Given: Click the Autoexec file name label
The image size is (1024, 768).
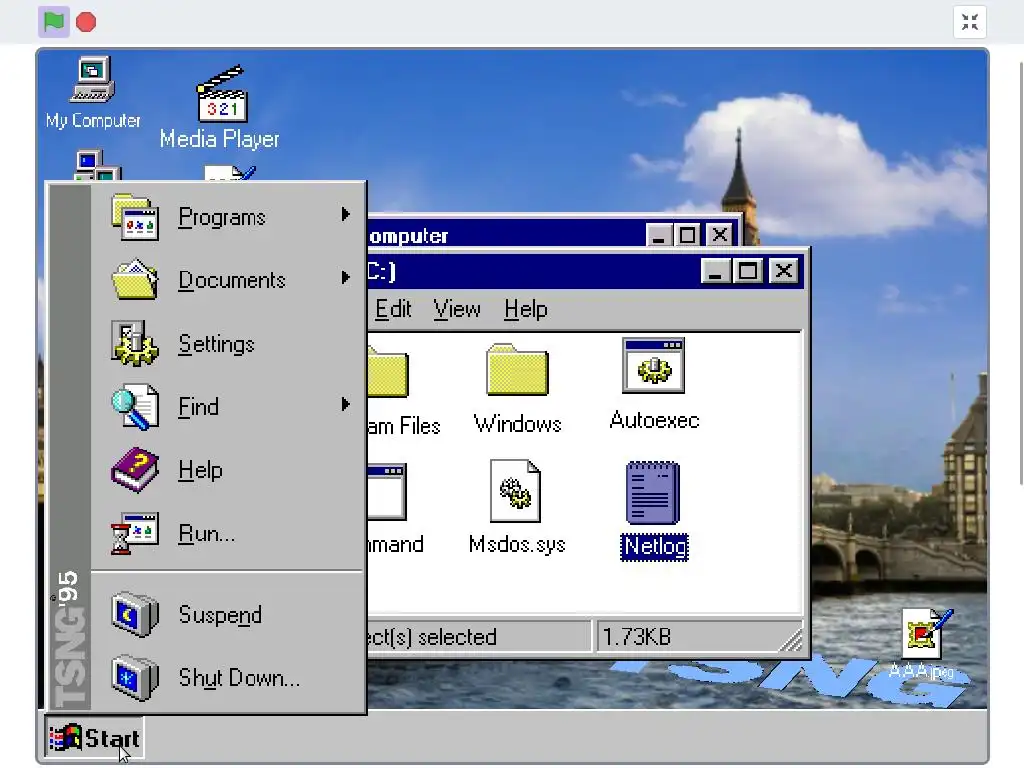Looking at the screenshot, I should tap(654, 420).
